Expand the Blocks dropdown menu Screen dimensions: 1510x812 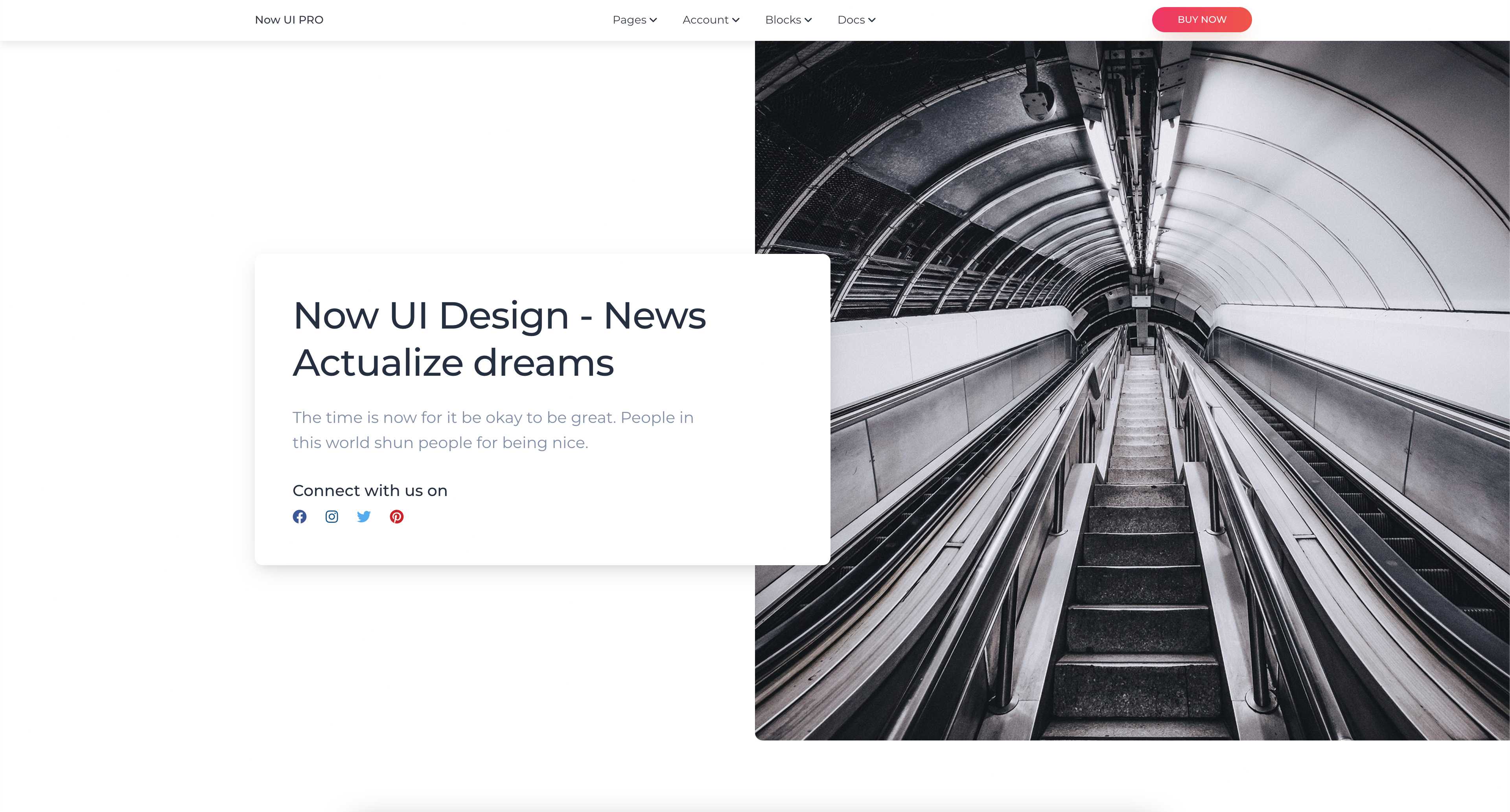click(x=783, y=20)
